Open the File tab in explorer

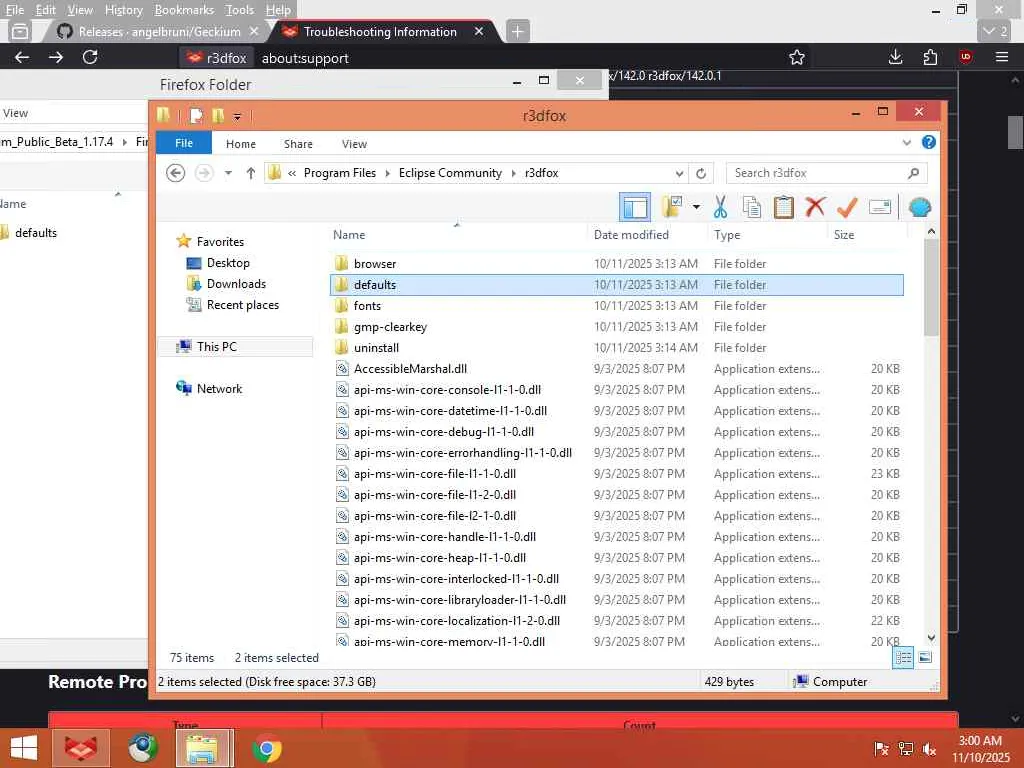184,143
